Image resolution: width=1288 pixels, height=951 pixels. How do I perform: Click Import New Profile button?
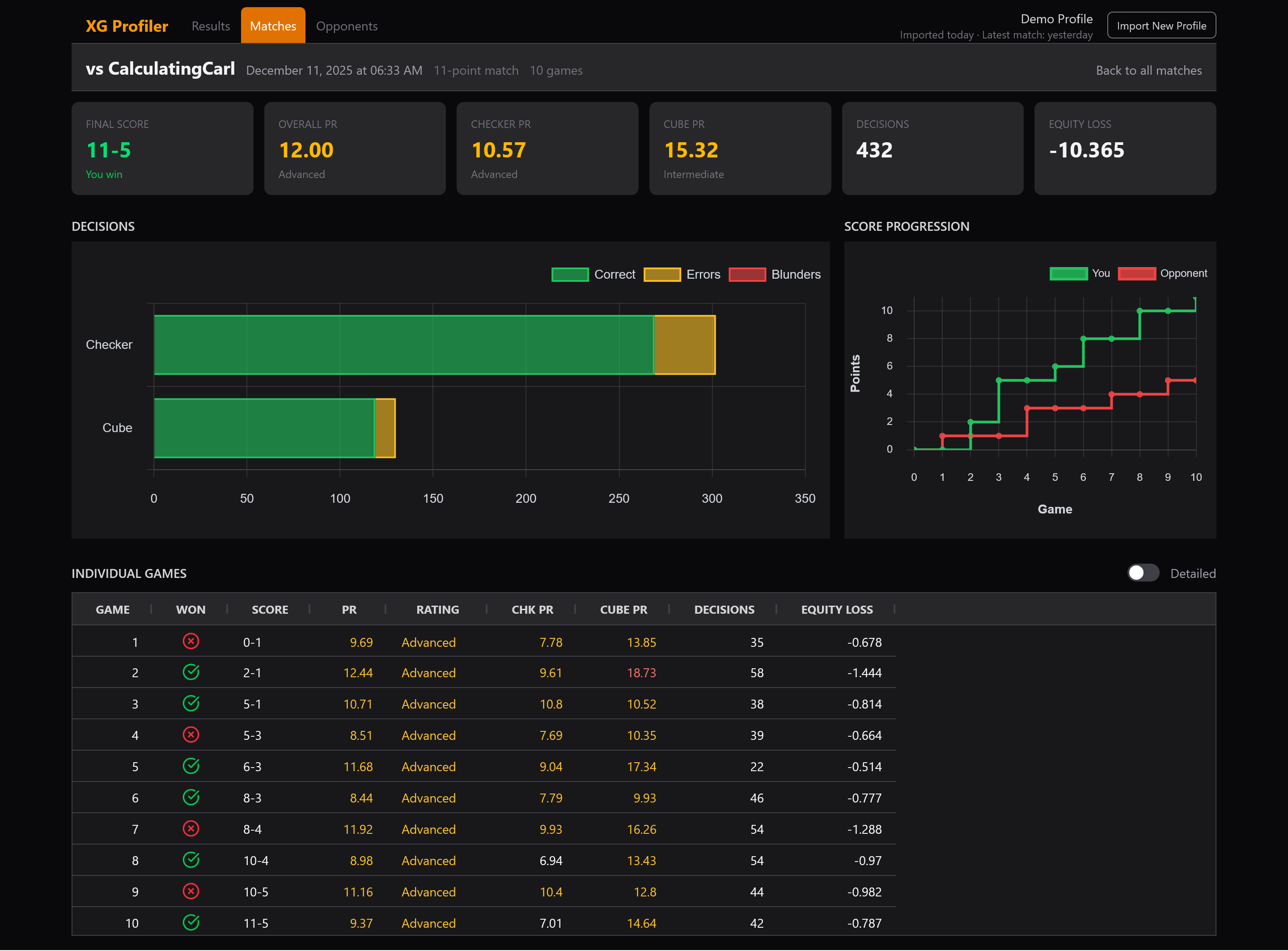point(1161,26)
